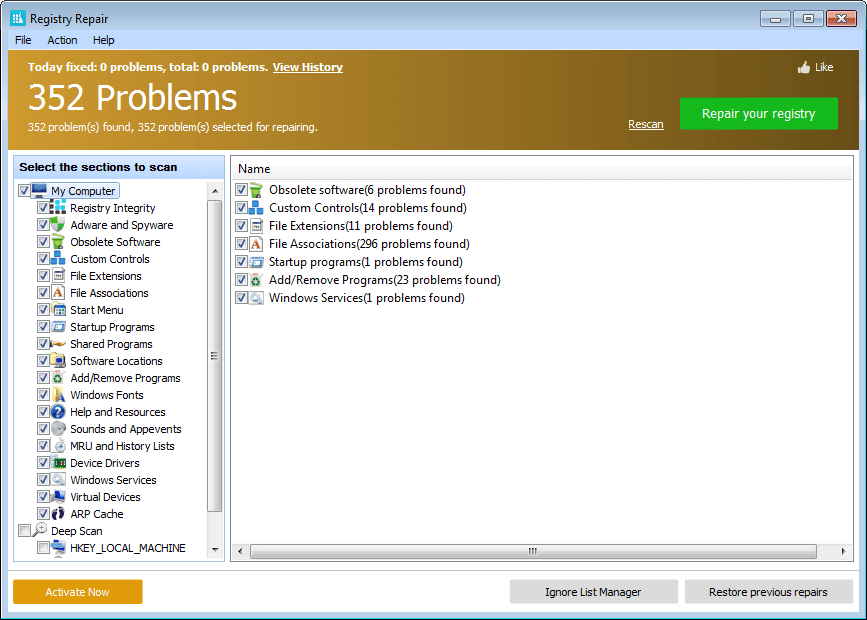Click the Like text label
867x620 pixels.
click(824, 67)
